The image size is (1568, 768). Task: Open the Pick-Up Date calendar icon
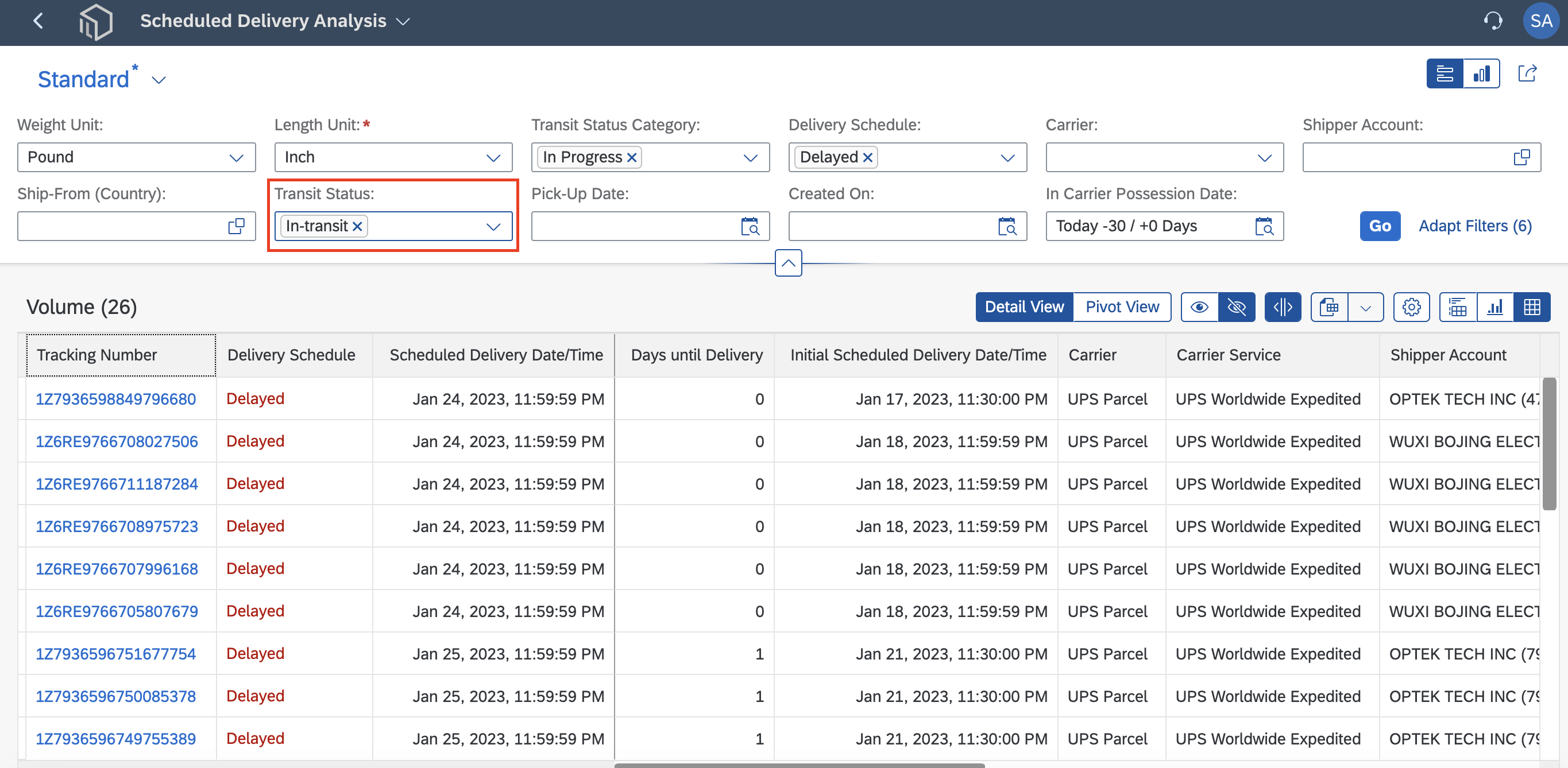point(751,226)
